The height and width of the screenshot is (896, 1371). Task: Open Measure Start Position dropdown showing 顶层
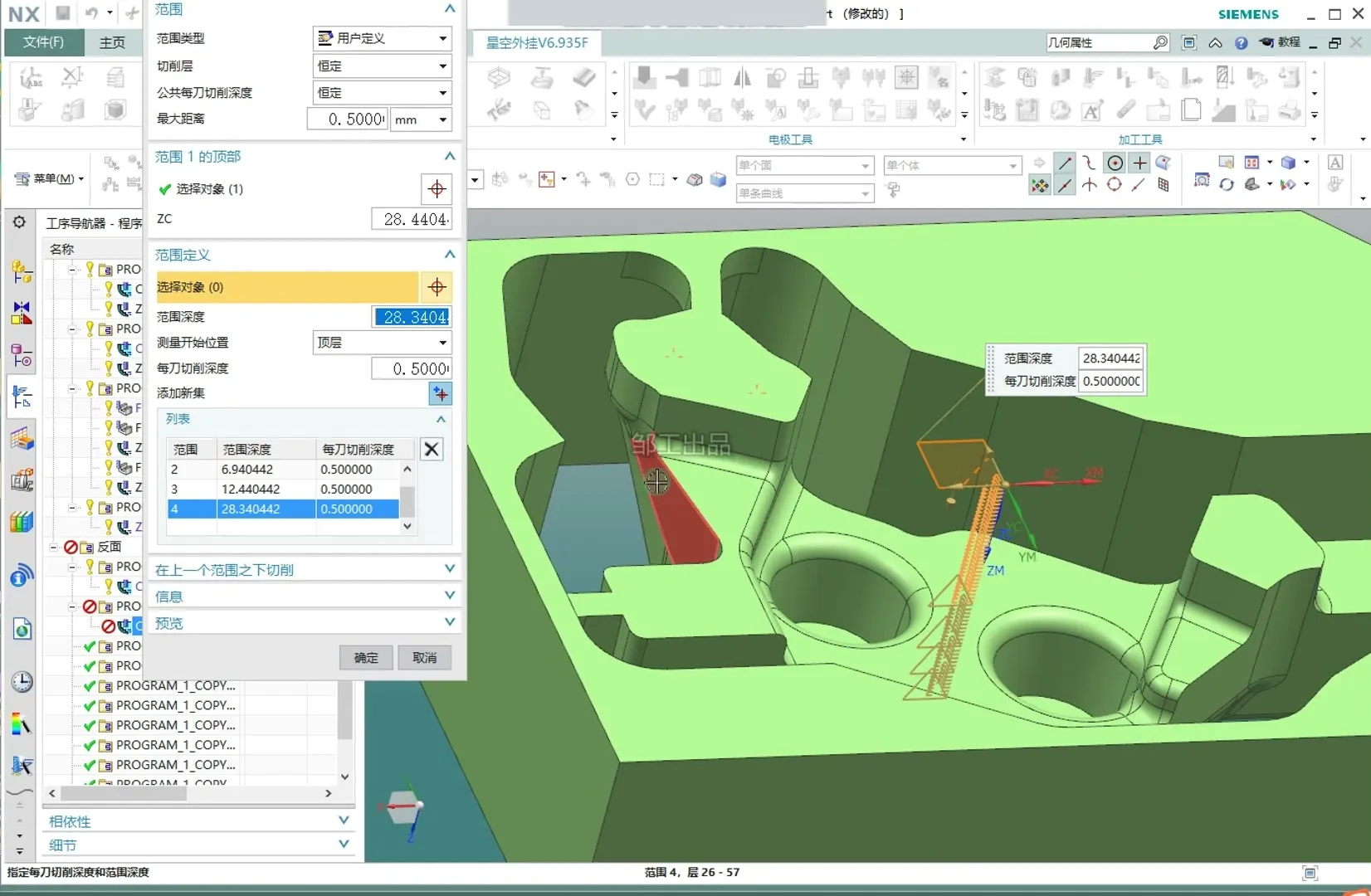[382, 343]
